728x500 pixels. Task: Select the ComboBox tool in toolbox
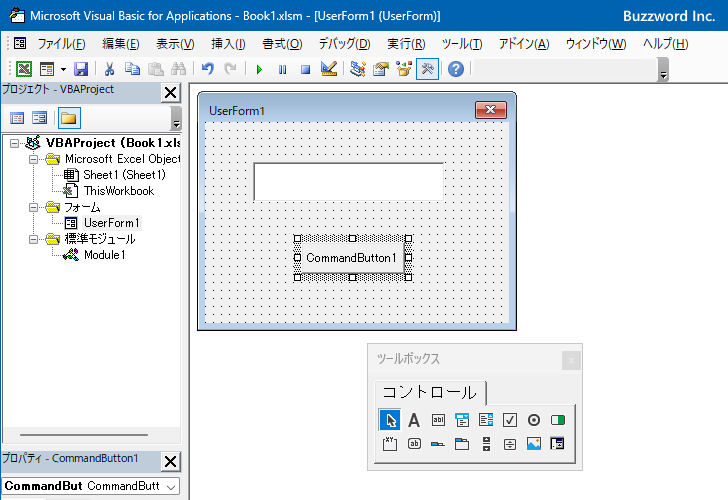462,420
